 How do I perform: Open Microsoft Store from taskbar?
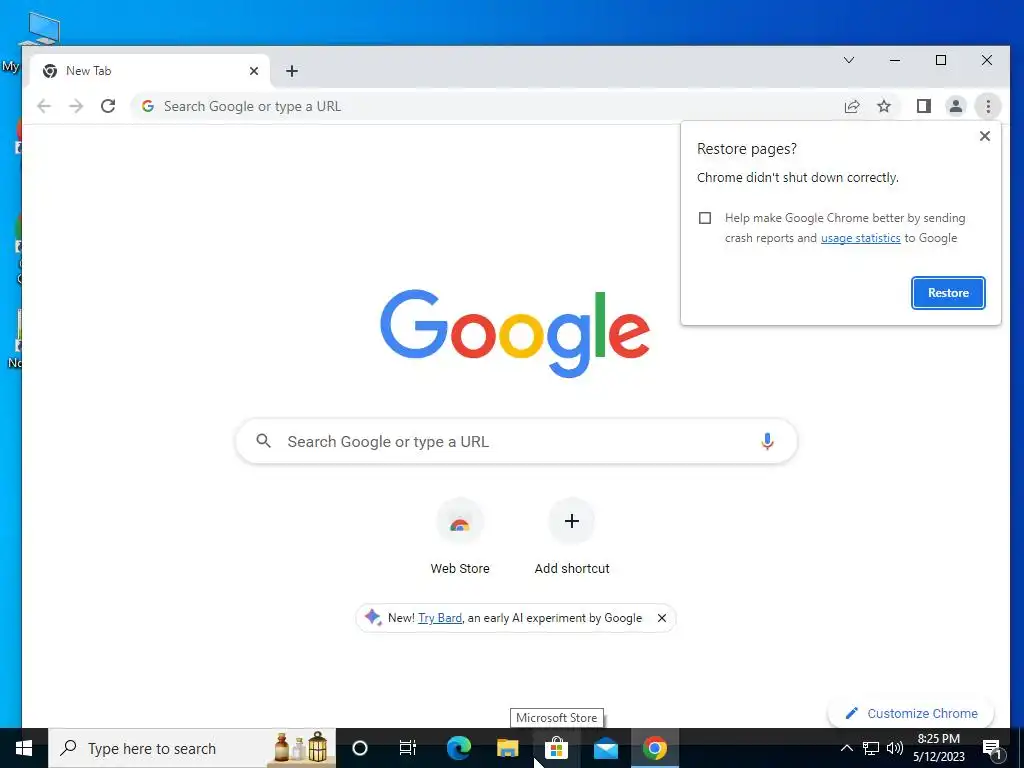[x=556, y=748]
